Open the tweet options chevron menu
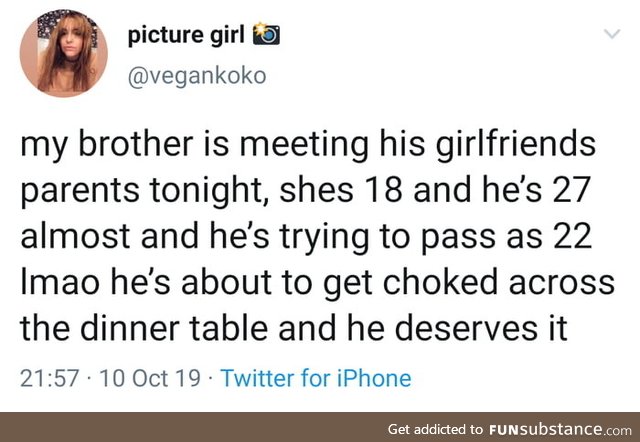The height and width of the screenshot is (442, 640). [612, 33]
